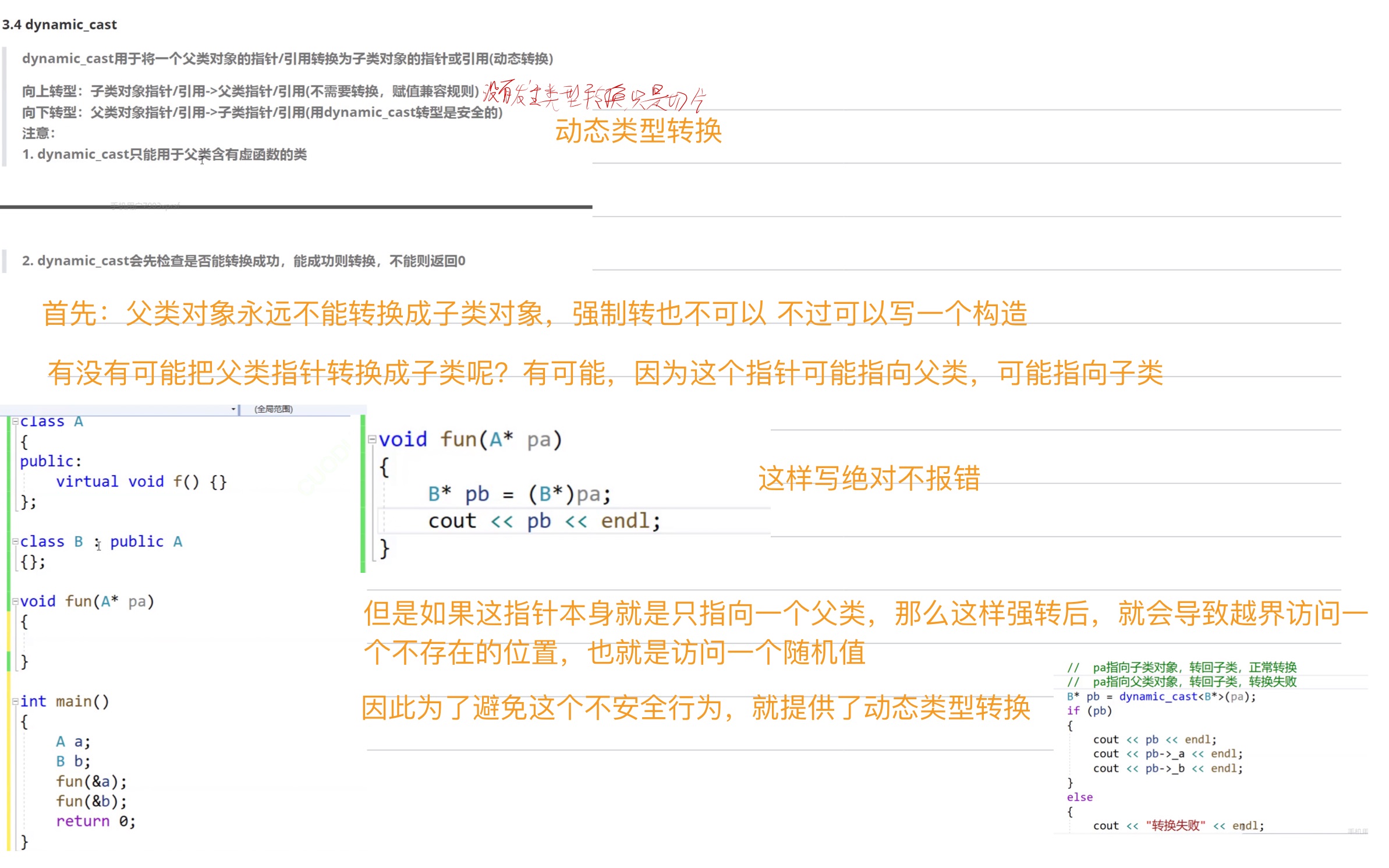Collapse the int main() function block
The width and height of the screenshot is (1389, 868).
coord(15,702)
